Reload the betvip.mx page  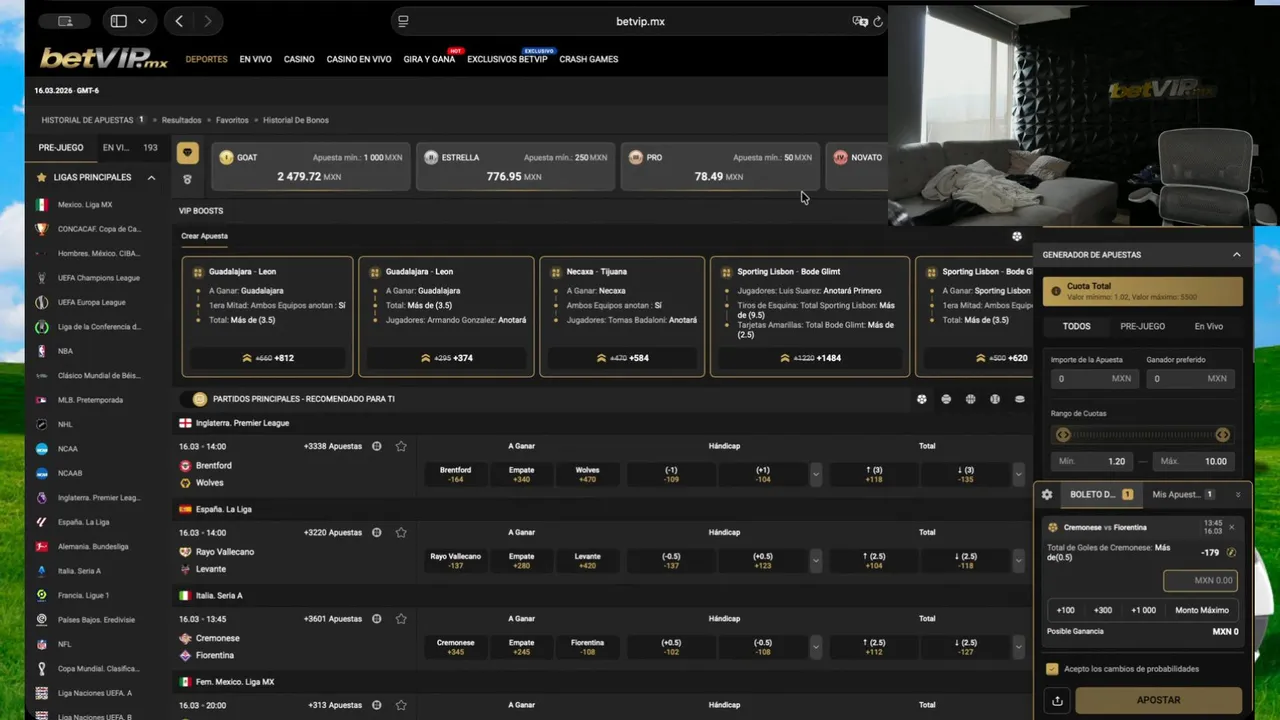pyautogui.click(x=878, y=21)
